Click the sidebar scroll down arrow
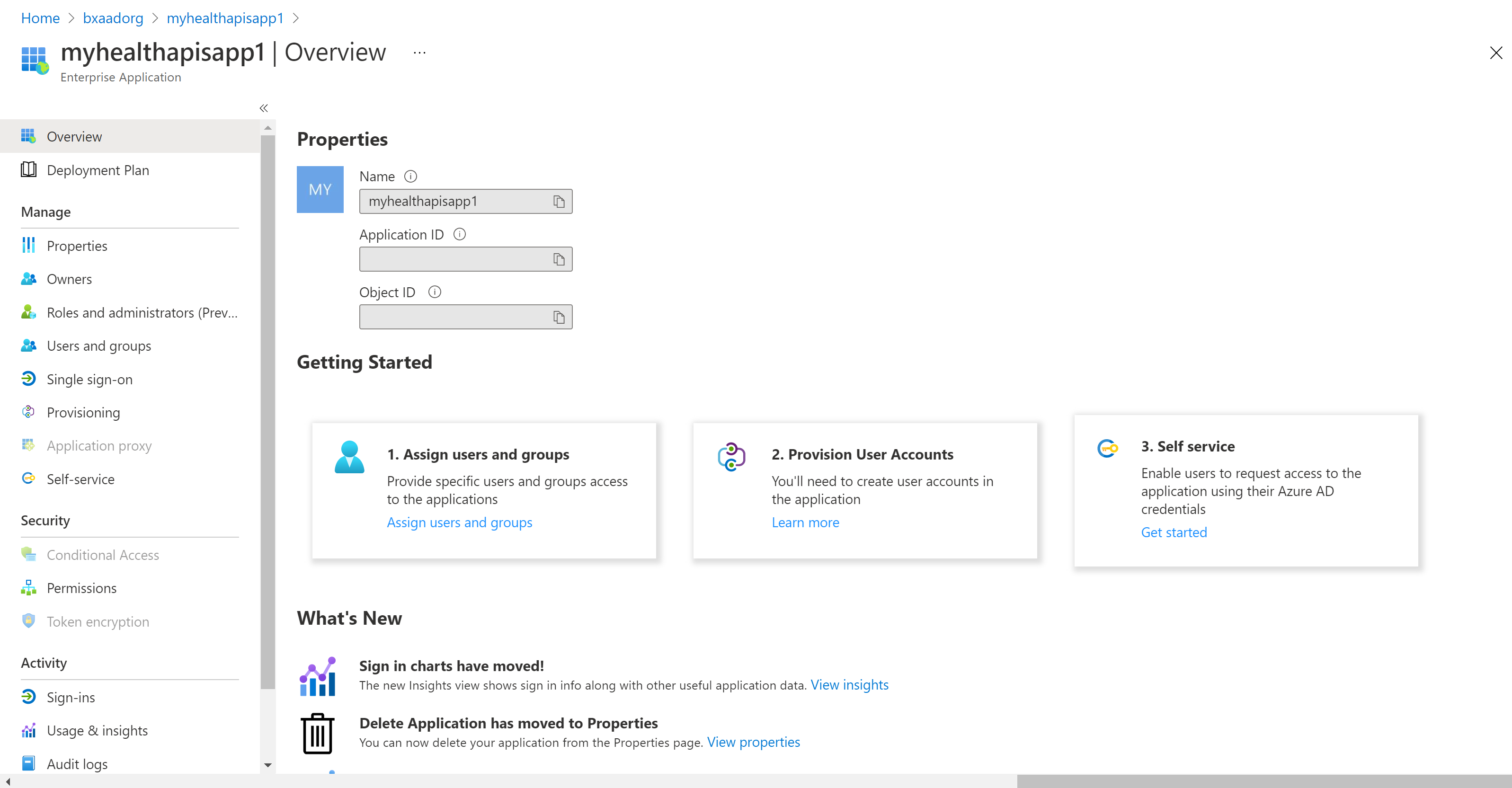This screenshot has height=788, width=1512. click(267, 765)
